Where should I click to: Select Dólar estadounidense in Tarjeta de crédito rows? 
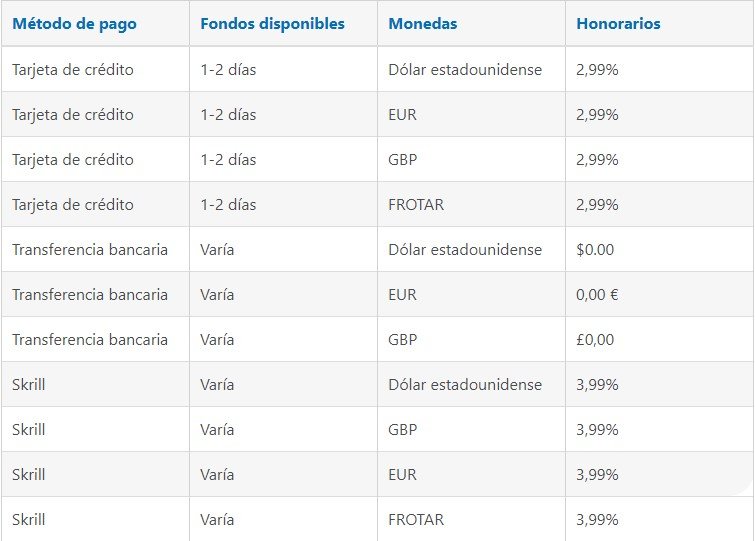point(465,70)
